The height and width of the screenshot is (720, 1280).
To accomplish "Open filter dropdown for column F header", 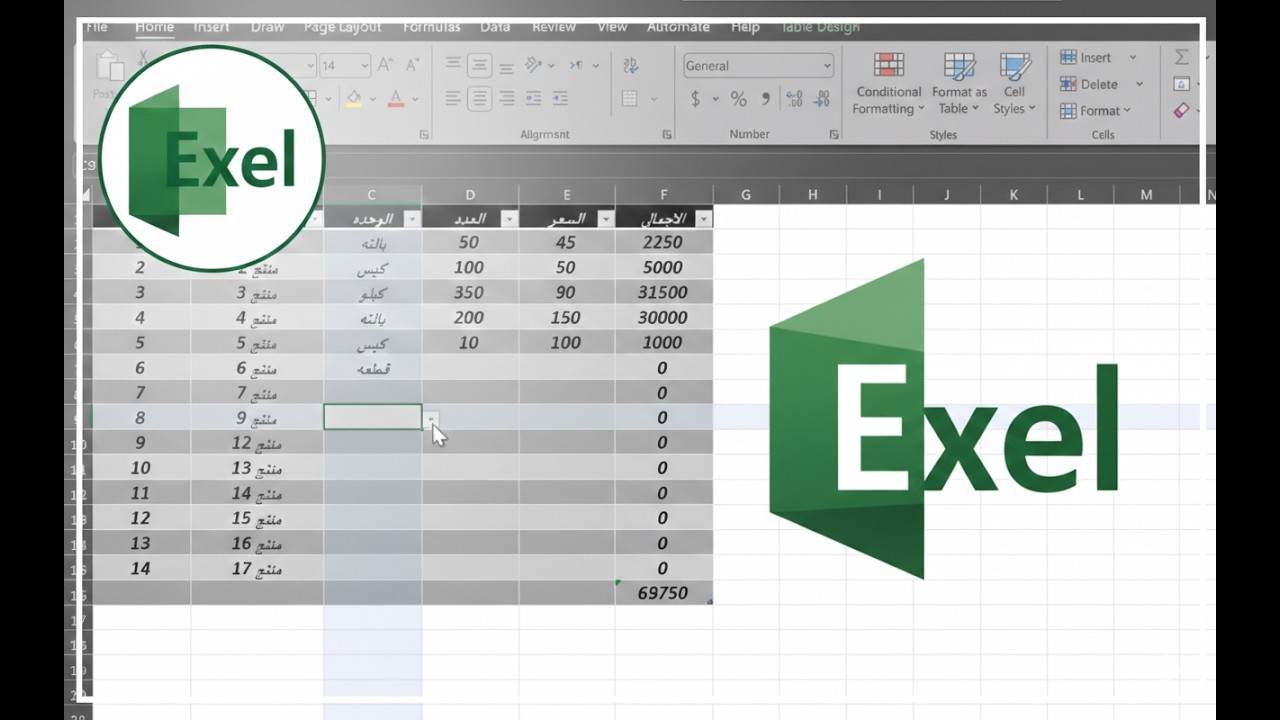I will 703,219.
